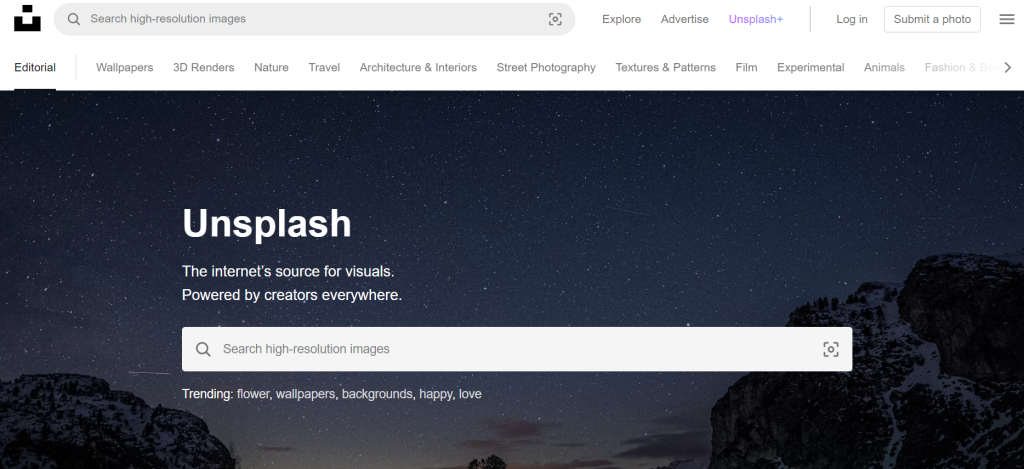
Task: Click the Unsplash hero heading
Action: pos(266,223)
